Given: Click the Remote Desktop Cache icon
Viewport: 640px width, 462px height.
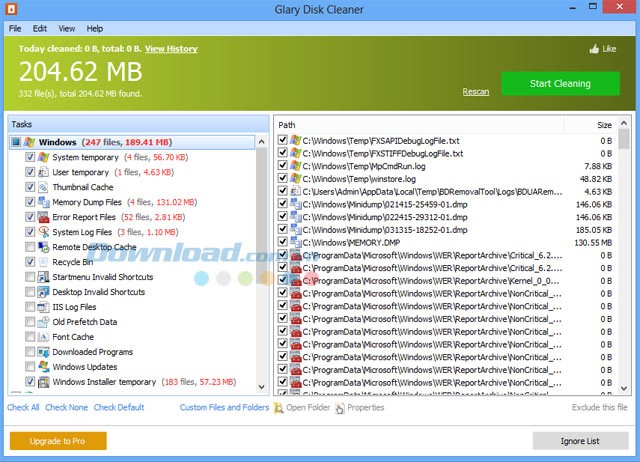Looking at the screenshot, I should (x=44, y=247).
